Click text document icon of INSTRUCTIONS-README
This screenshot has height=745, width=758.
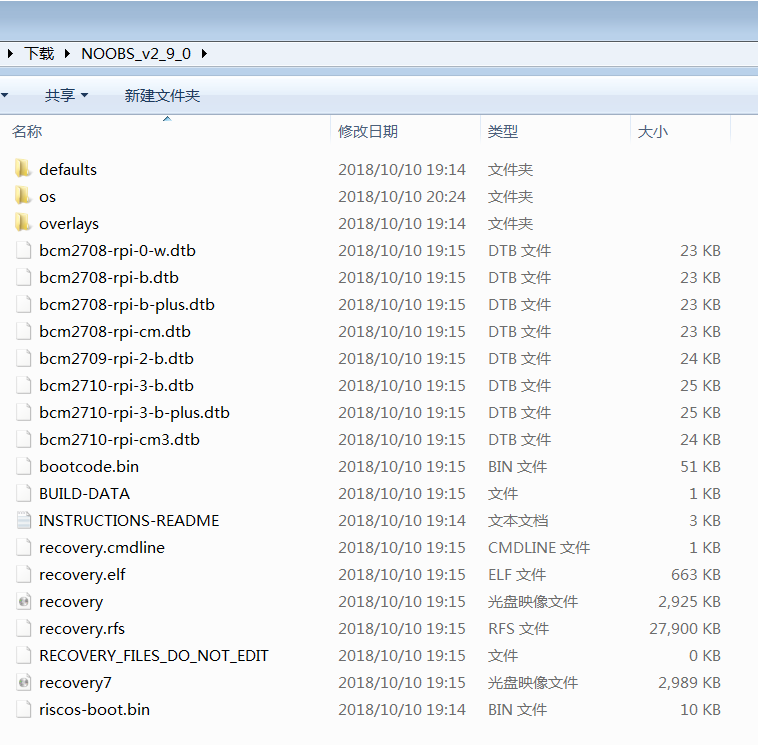(x=23, y=521)
